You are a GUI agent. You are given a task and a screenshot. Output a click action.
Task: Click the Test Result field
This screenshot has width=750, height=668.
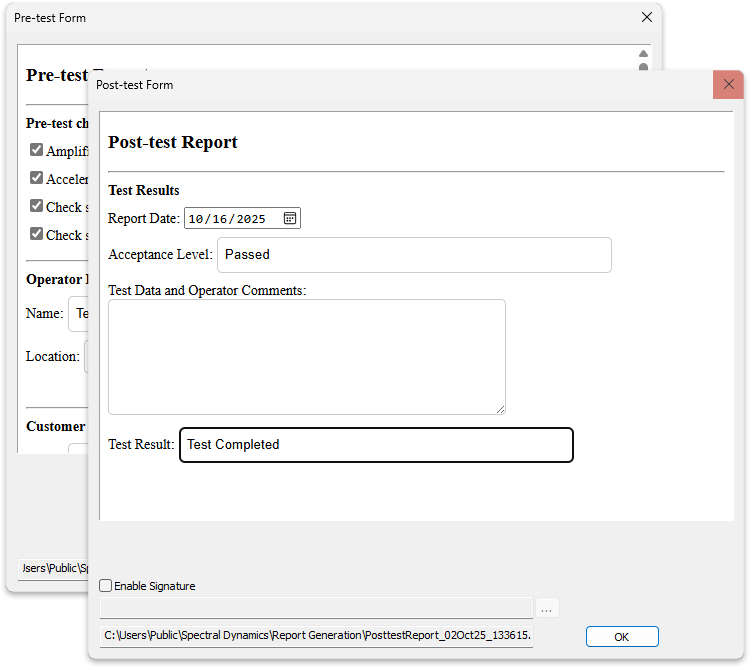[x=376, y=445]
